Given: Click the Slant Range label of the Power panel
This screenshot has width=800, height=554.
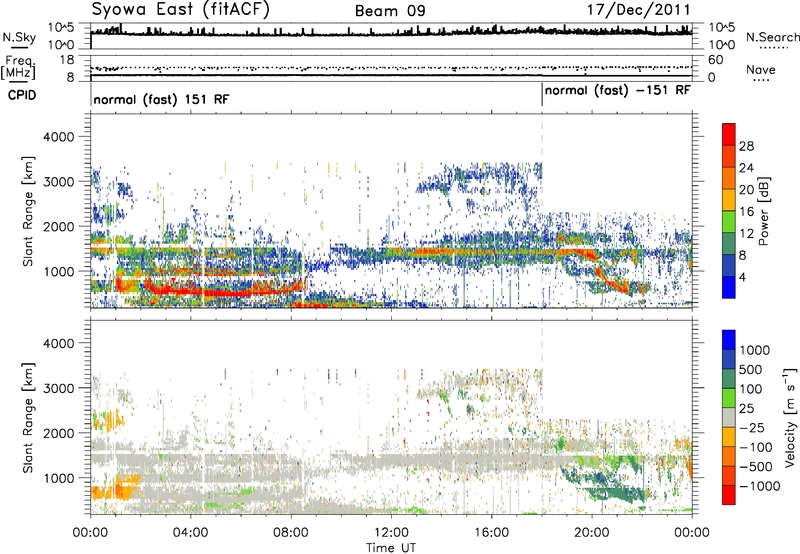Looking at the screenshot, I should (x=28, y=211).
